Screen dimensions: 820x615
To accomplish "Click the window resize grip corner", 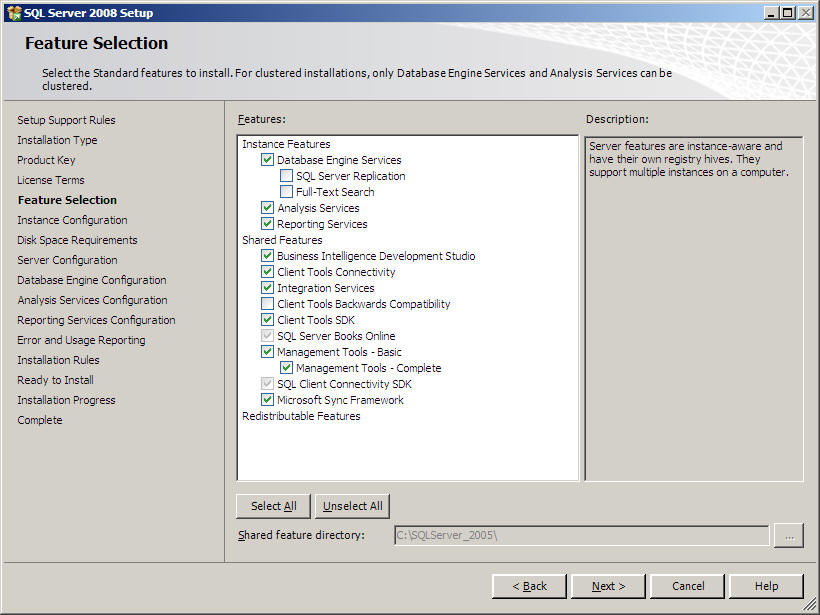I will [x=810, y=606].
